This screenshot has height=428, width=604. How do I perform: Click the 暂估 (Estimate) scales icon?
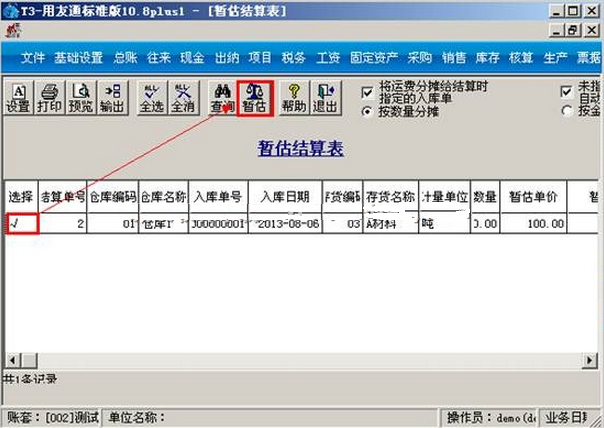(x=254, y=98)
